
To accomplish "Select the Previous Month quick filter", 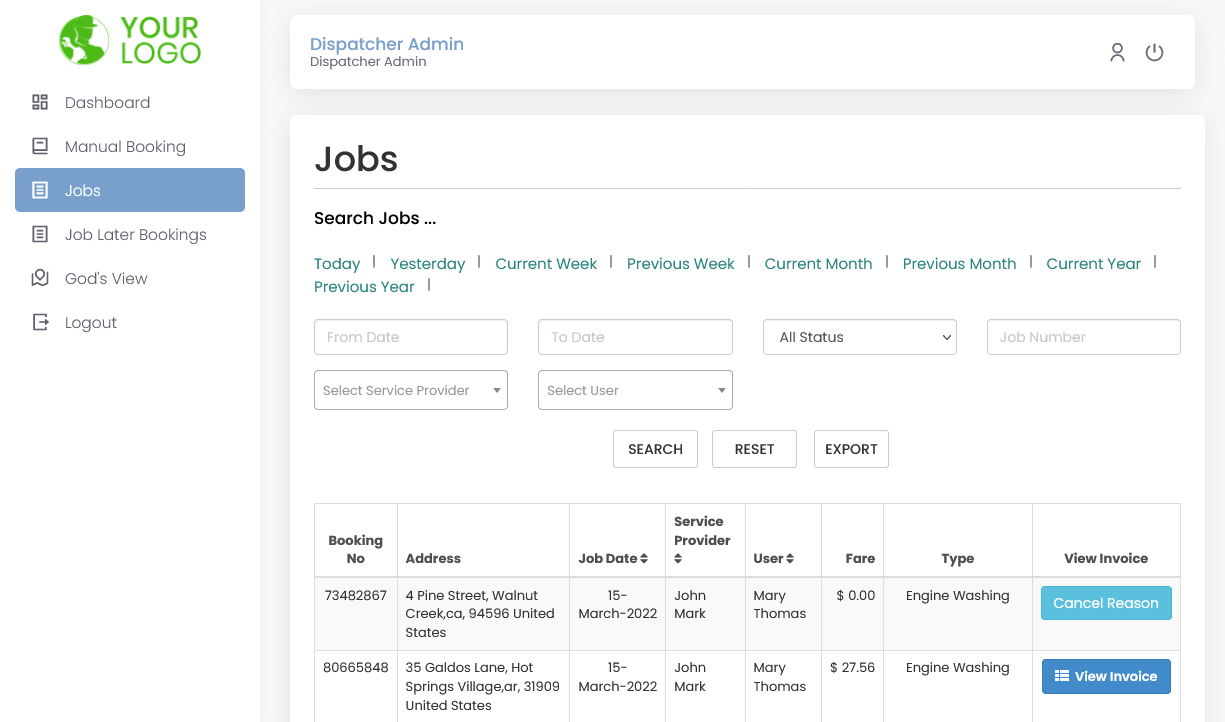I will 959,263.
